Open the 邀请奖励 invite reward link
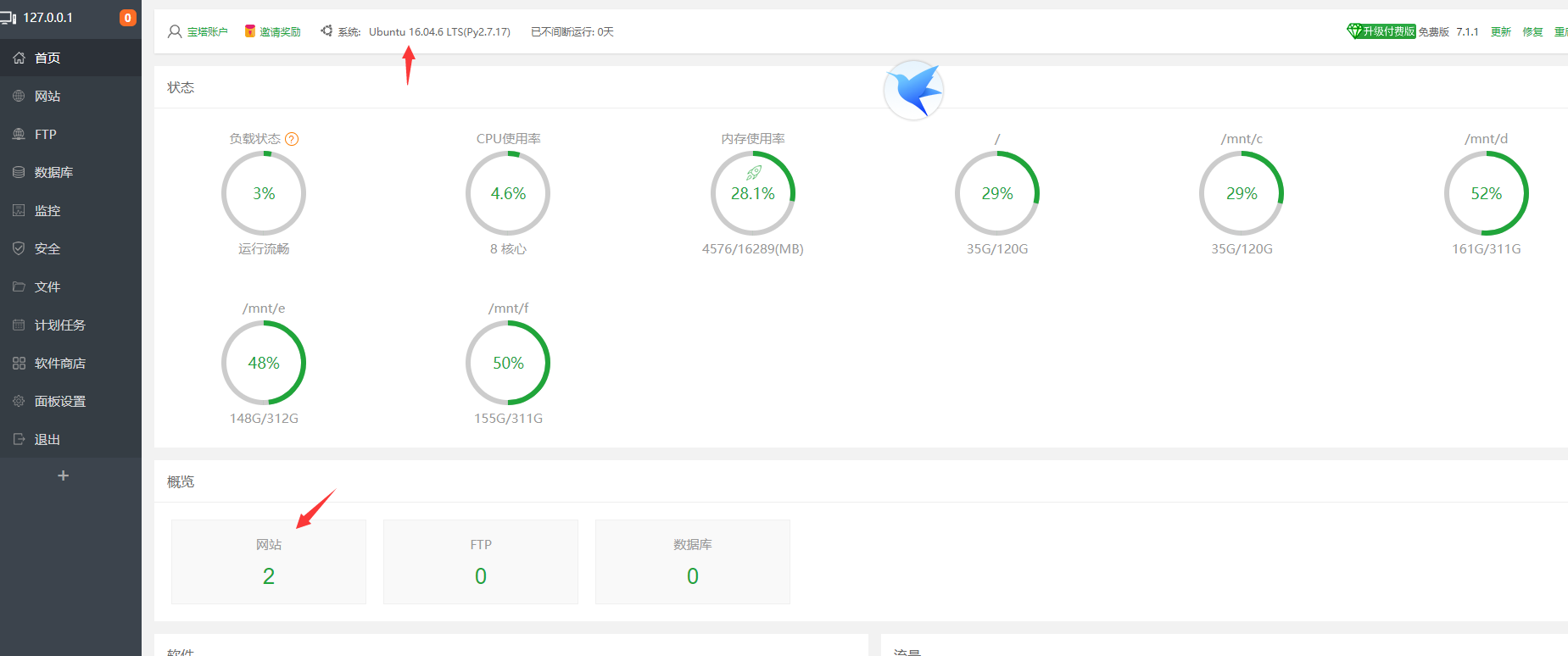The image size is (1568, 656). coord(281,32)
